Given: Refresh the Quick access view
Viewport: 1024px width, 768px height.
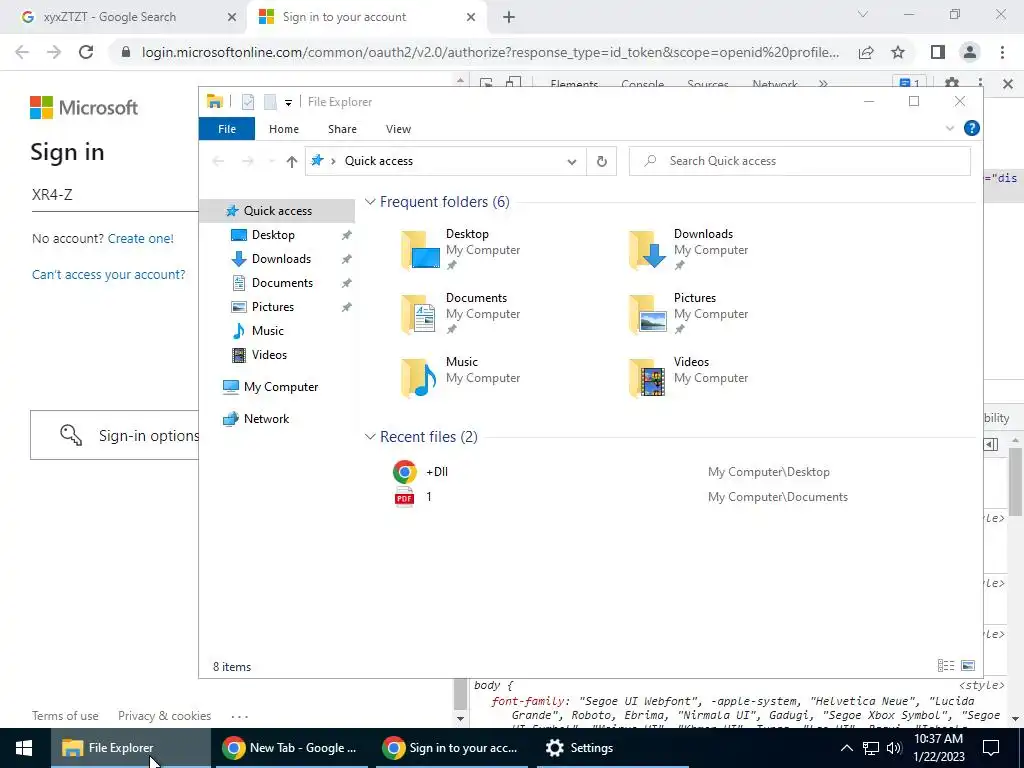Looking at the screenshot, I should click(x=601, y=161).
